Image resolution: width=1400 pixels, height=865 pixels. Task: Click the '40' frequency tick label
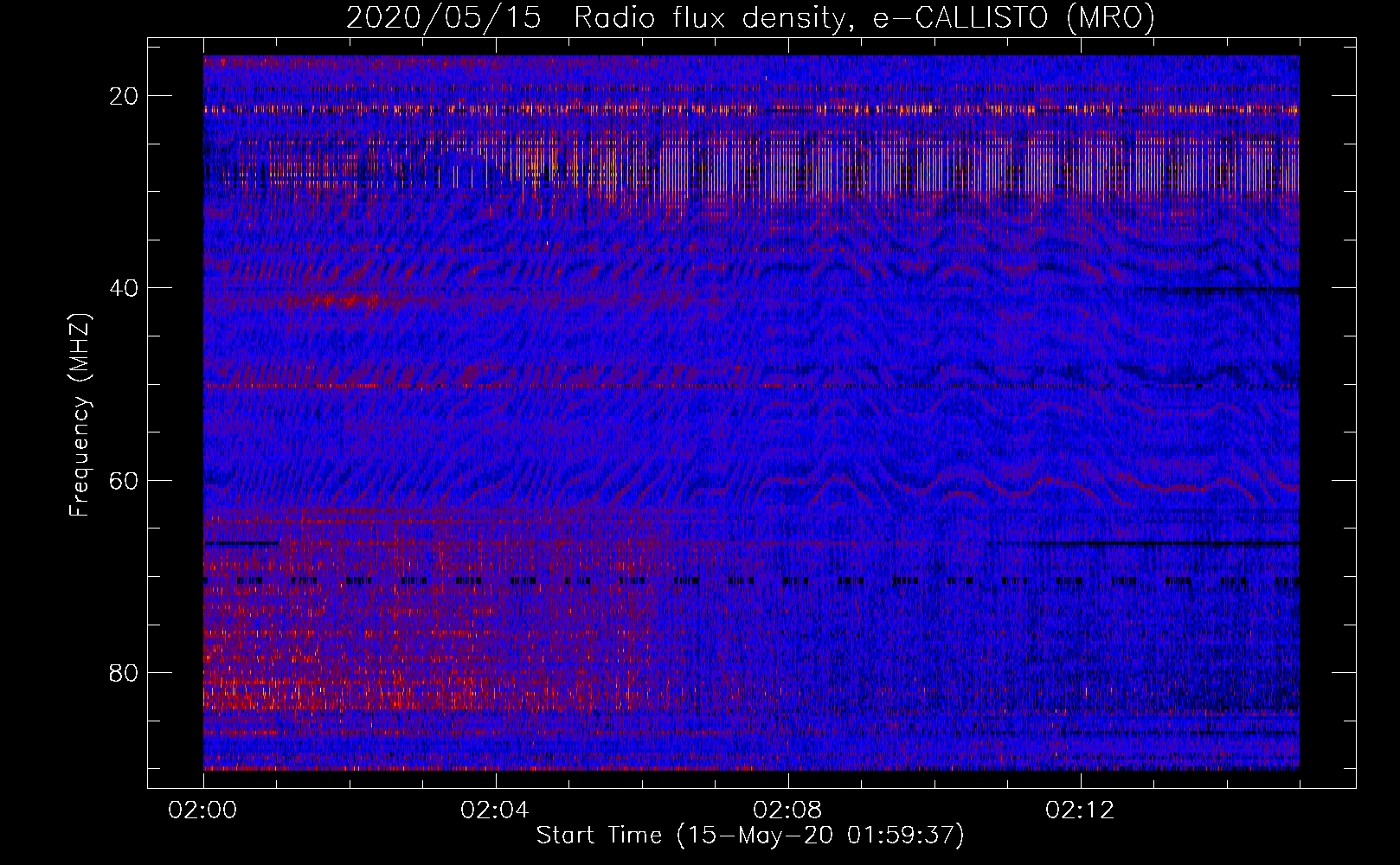[125, 288]
